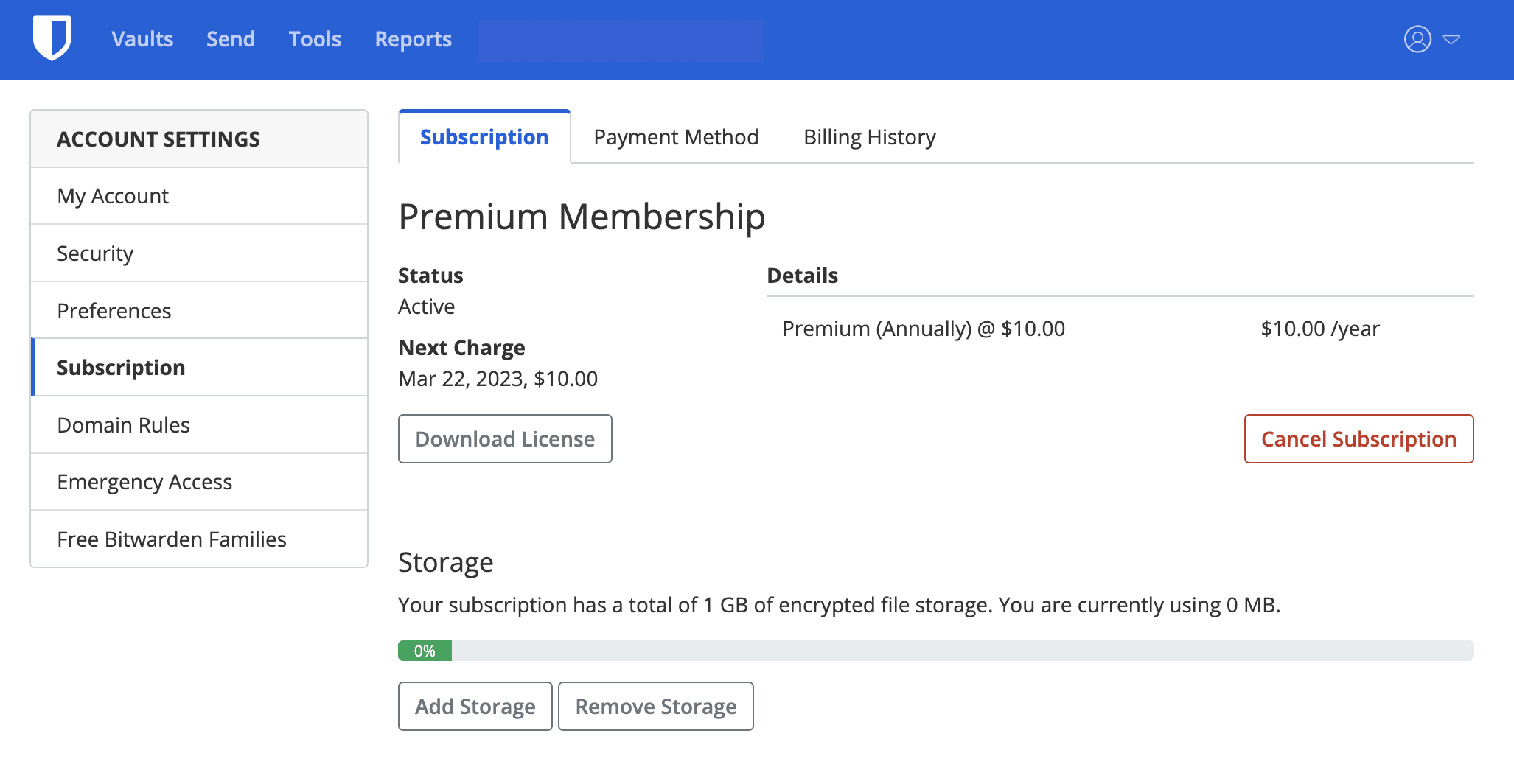Image resolution: width=1514 pixels, height=784 pixels.
Task: Open the Security settings section
Action: pyautogui.click(x=95, y=253)
